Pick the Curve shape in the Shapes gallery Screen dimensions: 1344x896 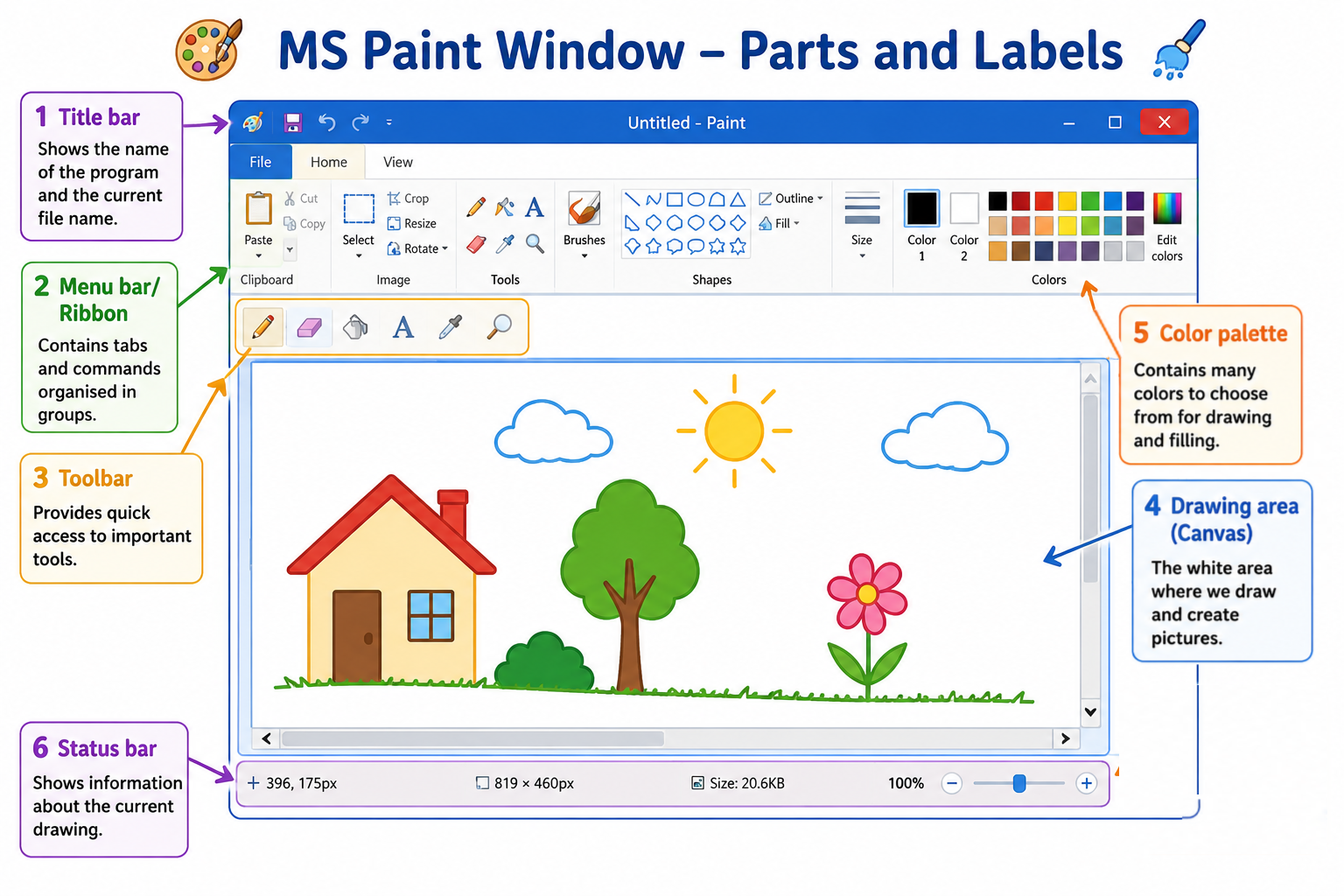point(654,199)
